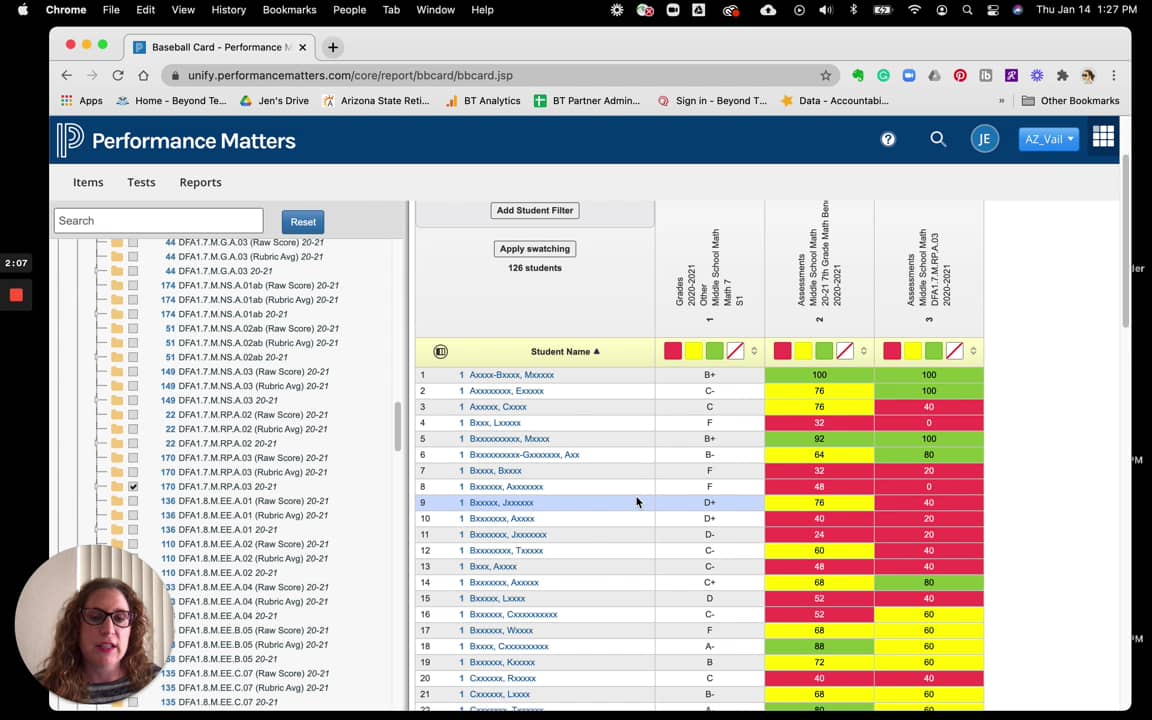Click the search magnifier in header
The width and height of the screenshot is (1152, 720).
938,139
